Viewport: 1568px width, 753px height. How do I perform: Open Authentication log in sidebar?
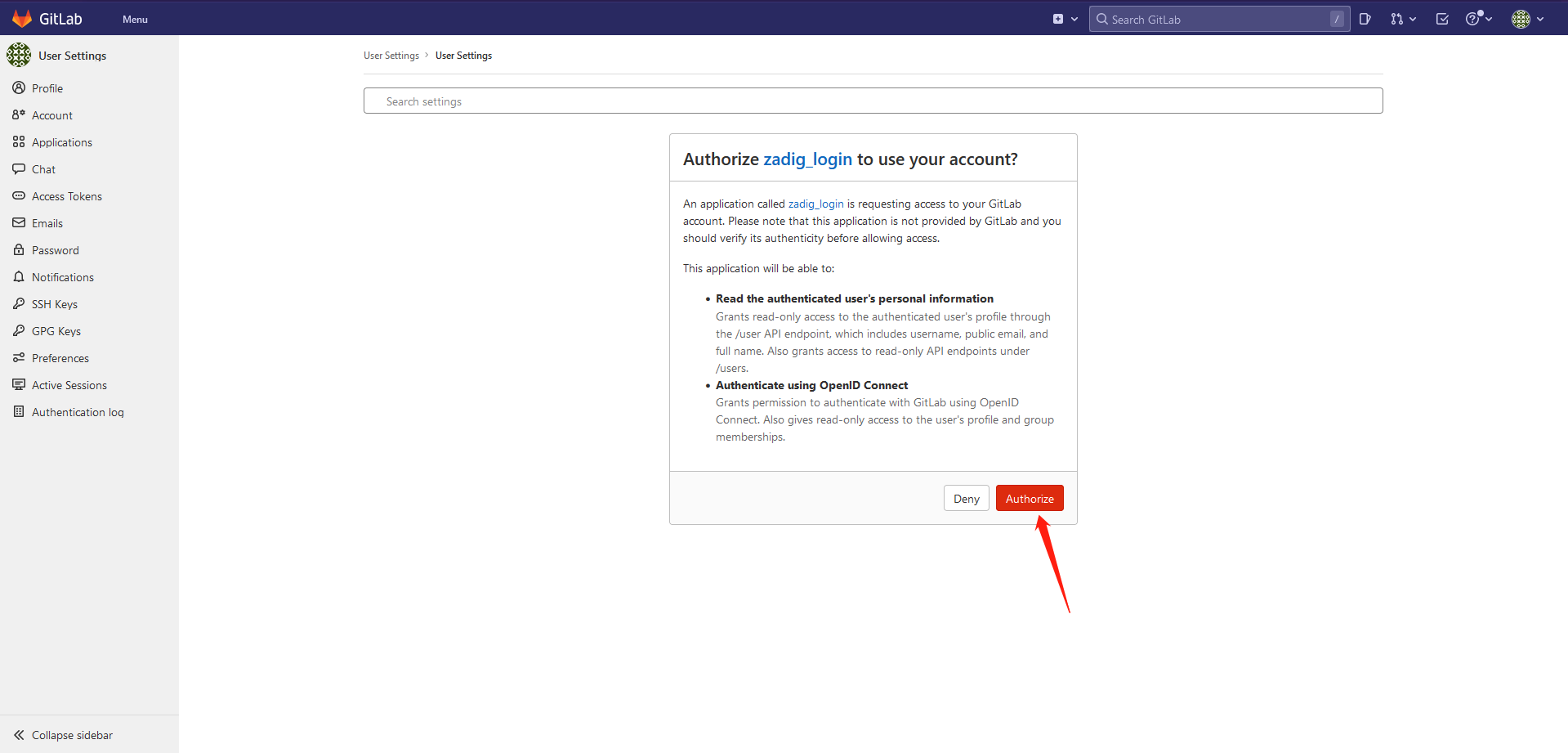[x=78, y=412]
